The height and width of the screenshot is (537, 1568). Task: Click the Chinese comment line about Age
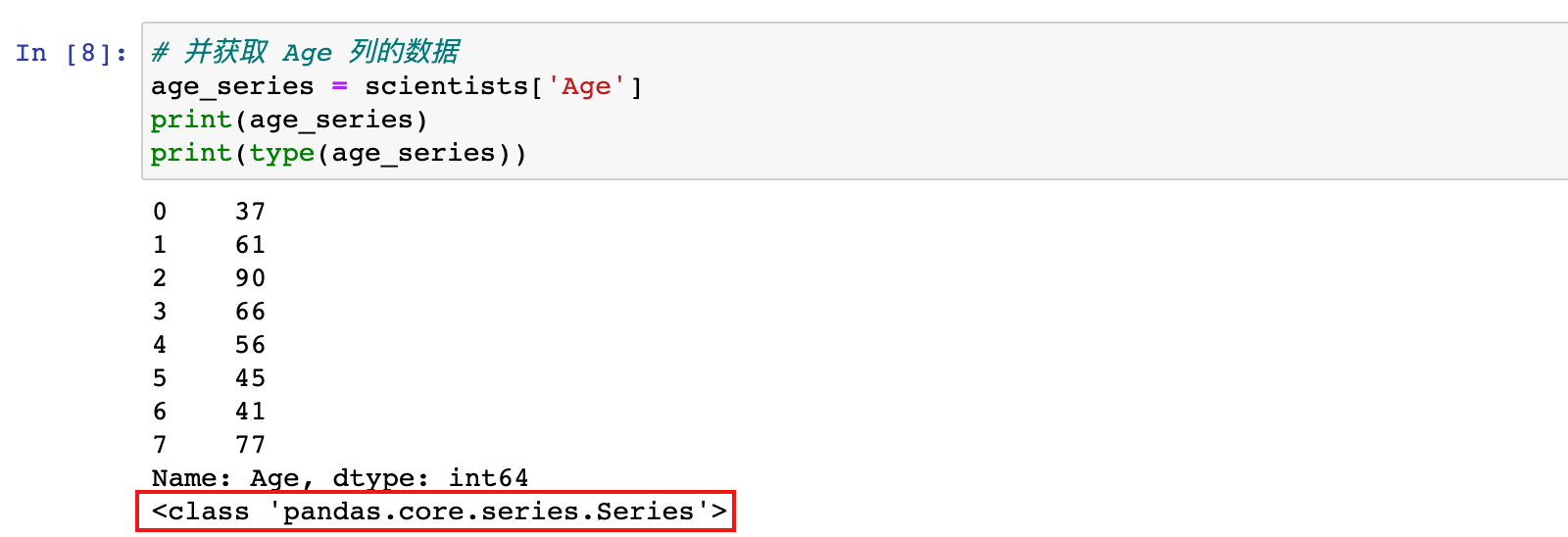[x=305, y=52]
